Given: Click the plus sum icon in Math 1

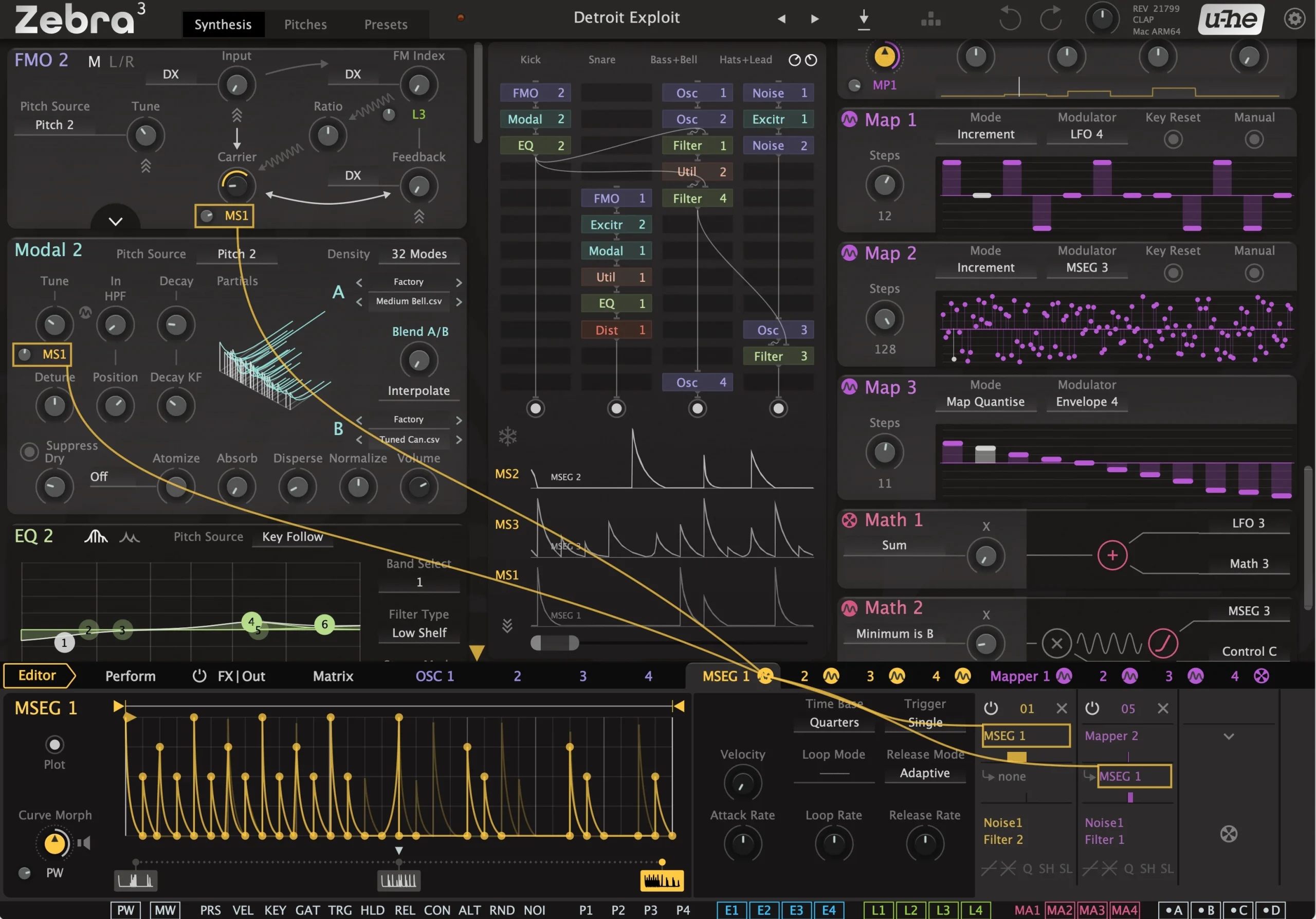Looking at the screenshot, I should pos(1112,555).
